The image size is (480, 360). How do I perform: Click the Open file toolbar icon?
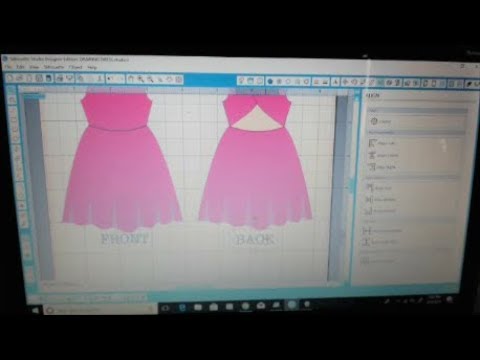pyautogui.click(x=19, y=78)
